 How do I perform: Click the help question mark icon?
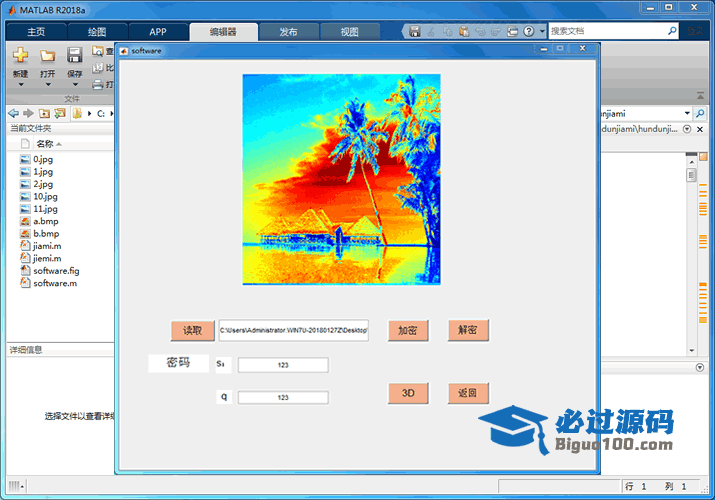527,31
